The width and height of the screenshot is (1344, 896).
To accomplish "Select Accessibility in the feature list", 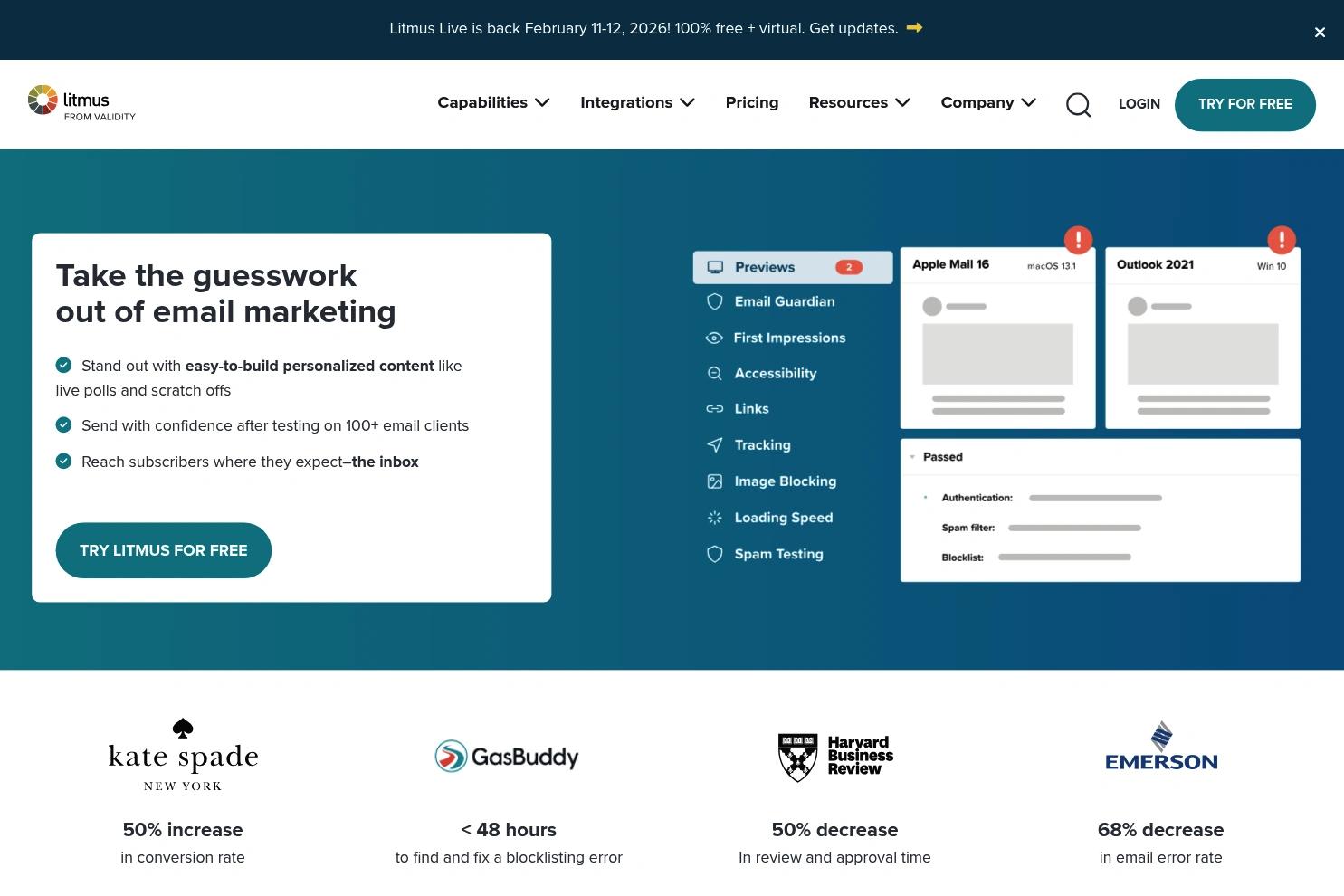I will [x=776, y=373].
